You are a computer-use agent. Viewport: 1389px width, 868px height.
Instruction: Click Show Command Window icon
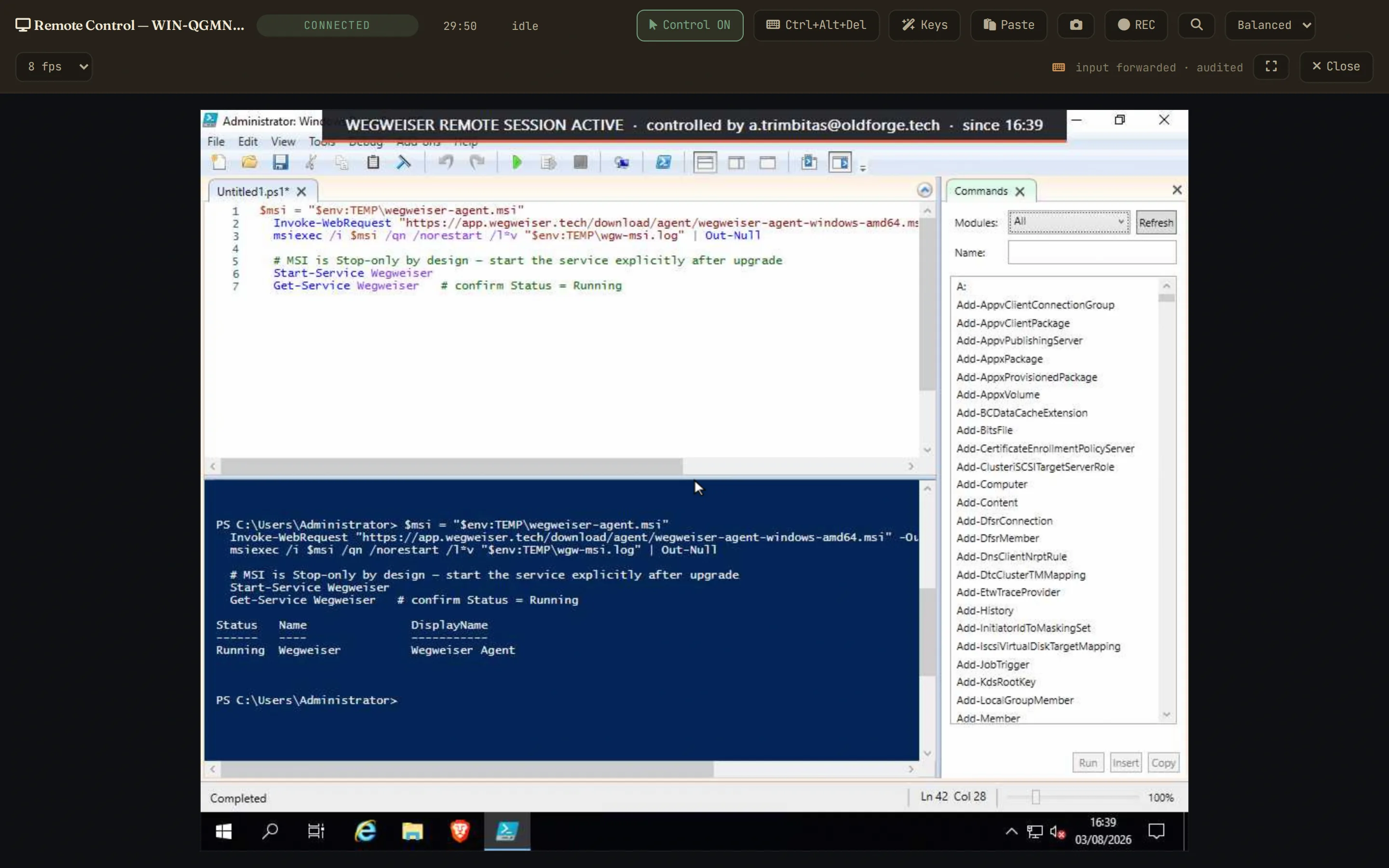pyautogui.click(x=809, y=163)
